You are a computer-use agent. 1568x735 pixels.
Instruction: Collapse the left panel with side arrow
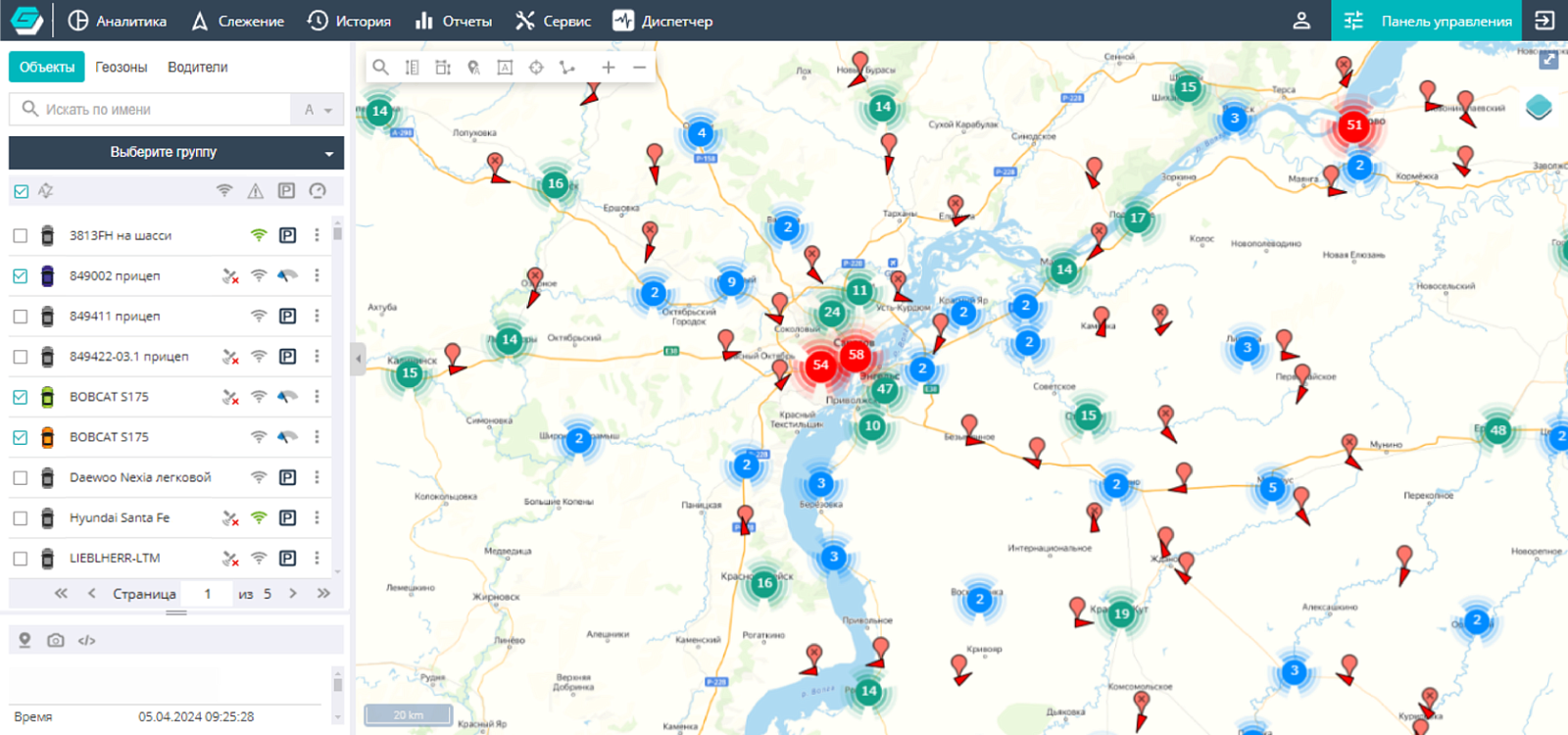click(358, 359)
